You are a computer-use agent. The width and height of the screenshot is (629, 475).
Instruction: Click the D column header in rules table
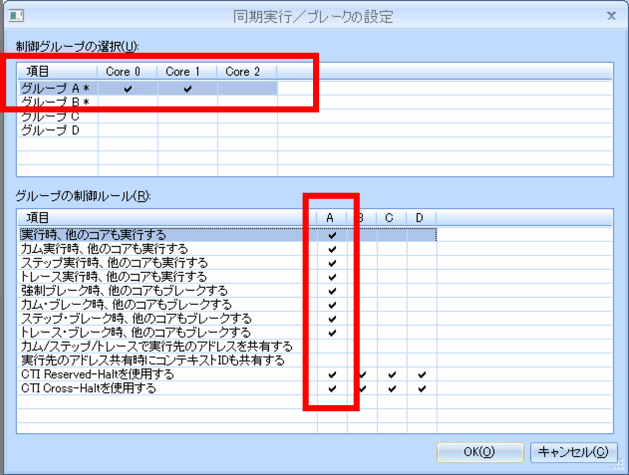pos(421,217)
